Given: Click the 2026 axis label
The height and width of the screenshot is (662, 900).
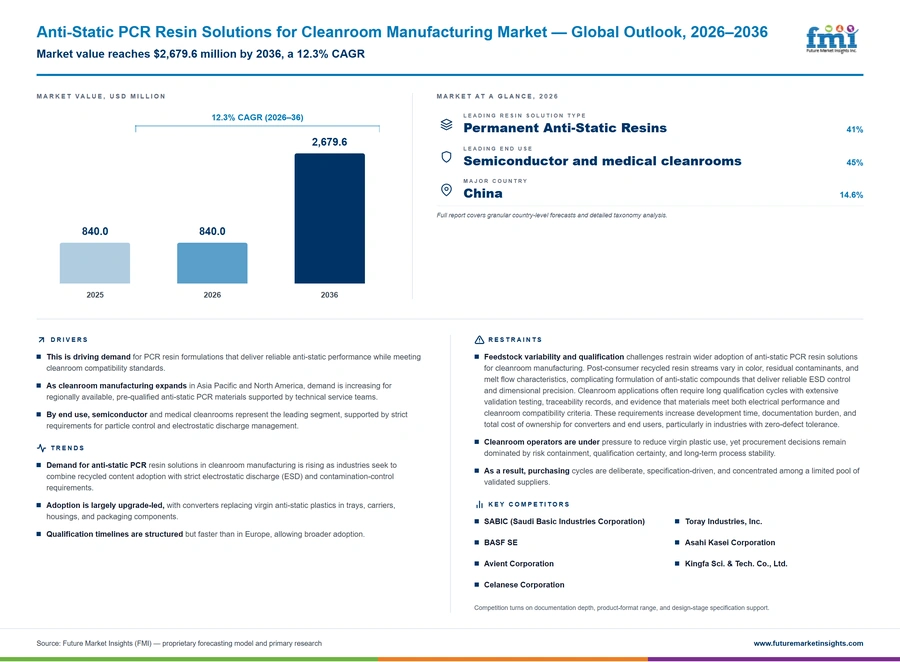Looking at the screenshot, I should [212, 295].
